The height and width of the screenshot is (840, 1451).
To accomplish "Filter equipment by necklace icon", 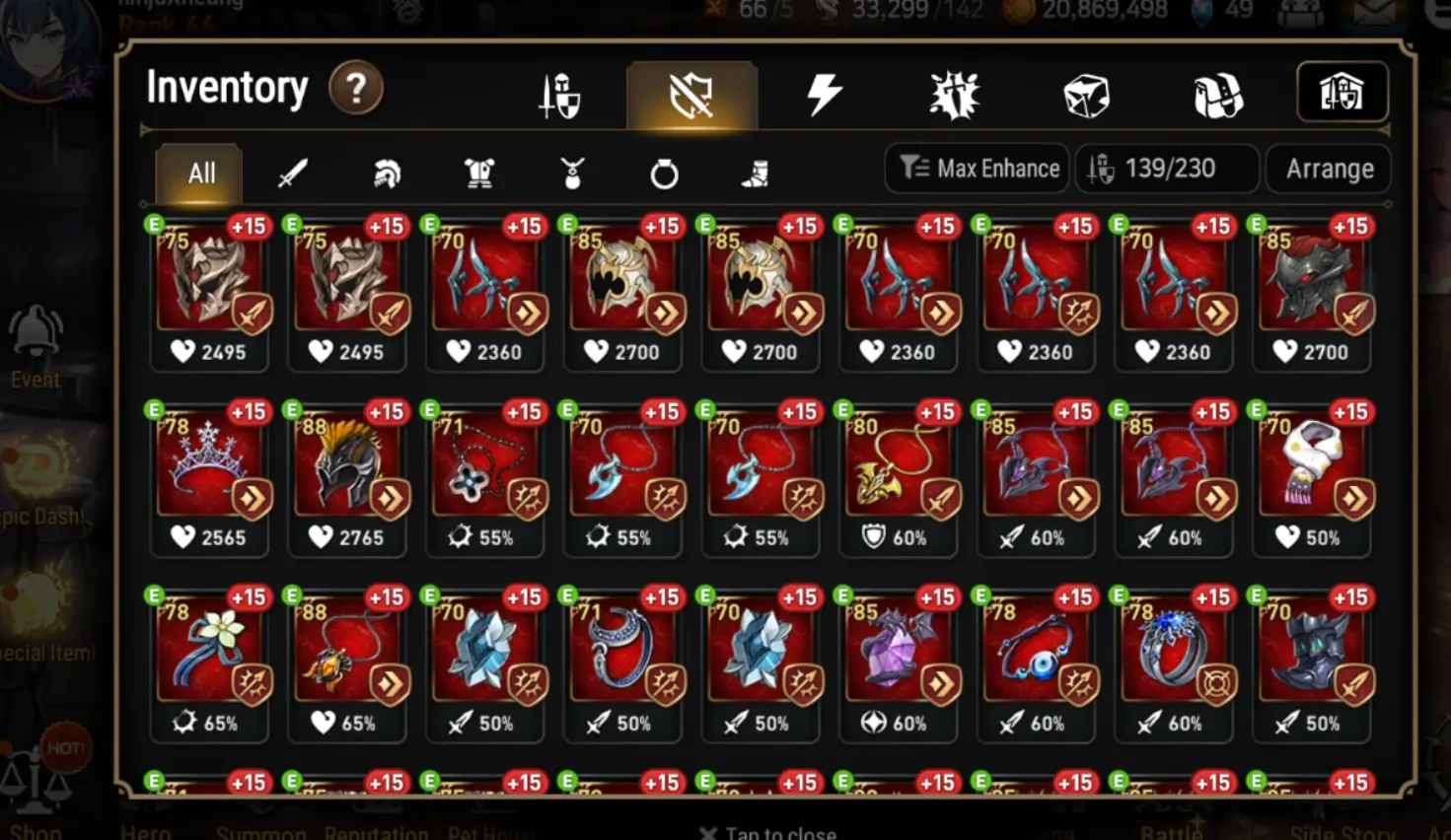I will 572,175.
